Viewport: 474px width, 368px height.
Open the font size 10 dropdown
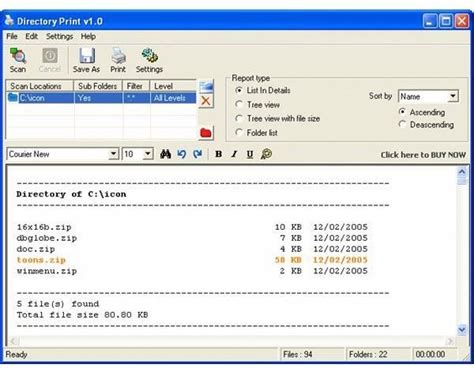pyautogui.click(x=148, y=154)
